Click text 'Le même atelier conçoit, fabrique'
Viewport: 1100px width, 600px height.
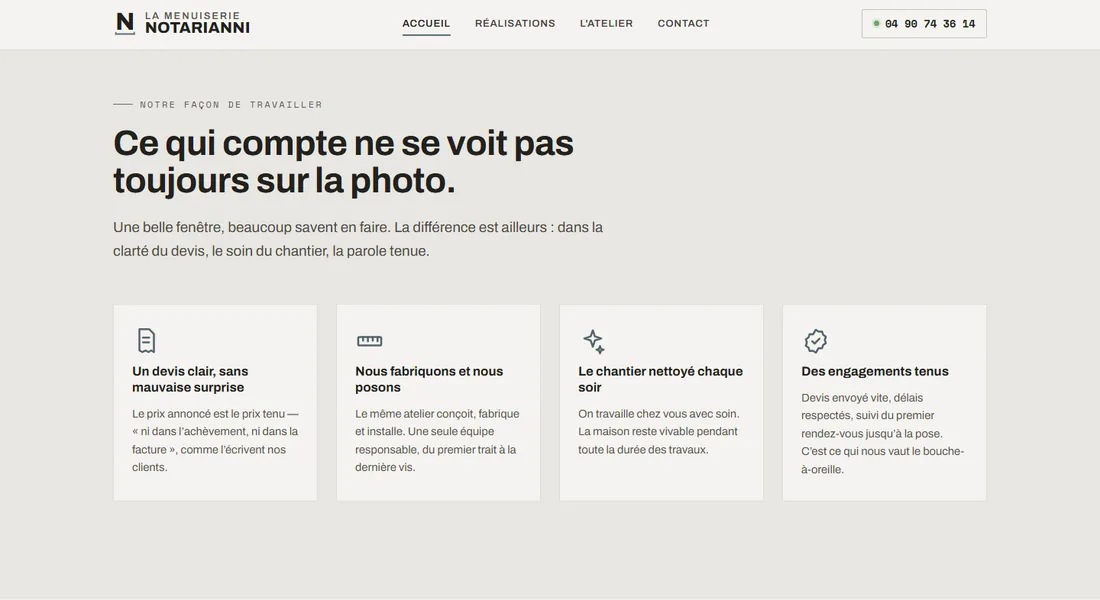(x=437, y=414)
